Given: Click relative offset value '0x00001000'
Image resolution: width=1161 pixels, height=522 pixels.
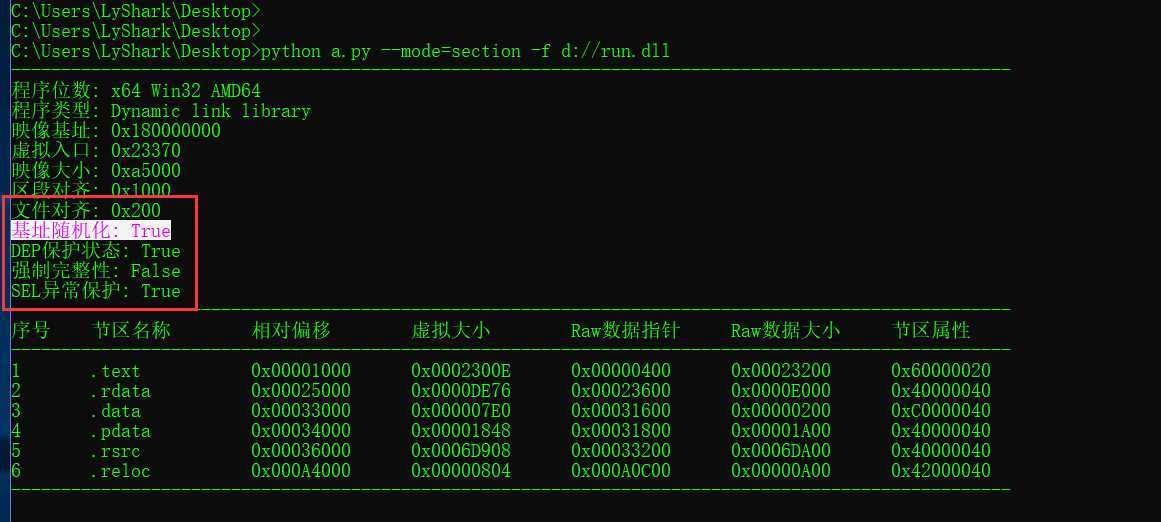Looking at the screenshot, I should [x=301, y=371].
